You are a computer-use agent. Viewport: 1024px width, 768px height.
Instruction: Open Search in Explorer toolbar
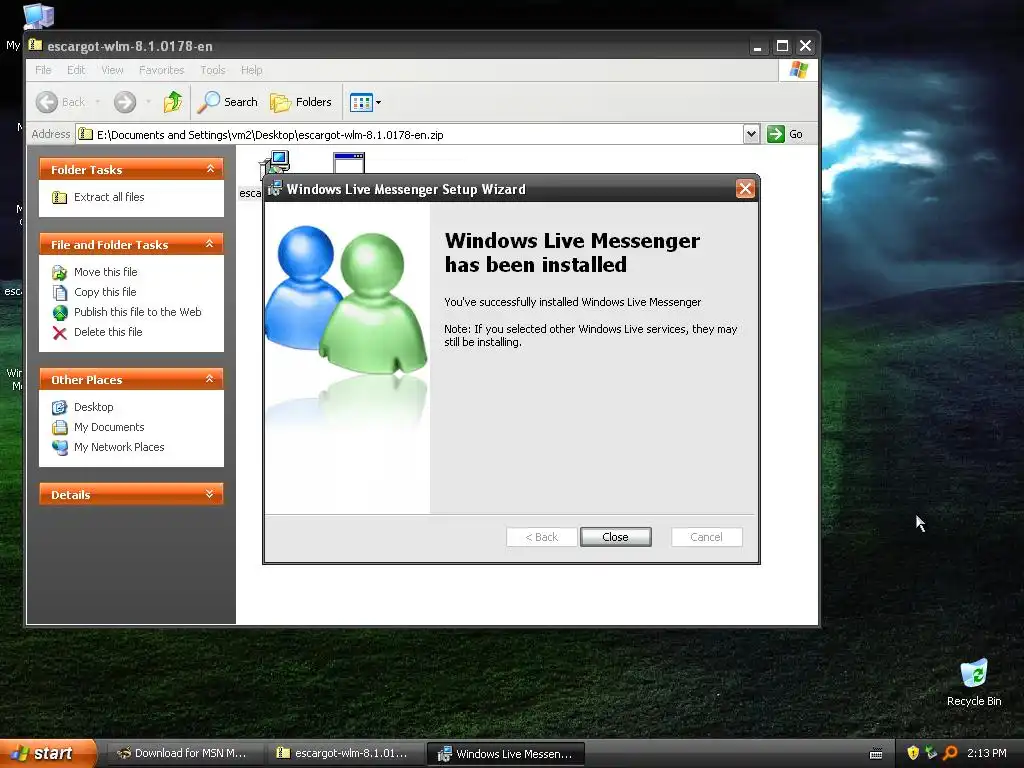point(227,102)
